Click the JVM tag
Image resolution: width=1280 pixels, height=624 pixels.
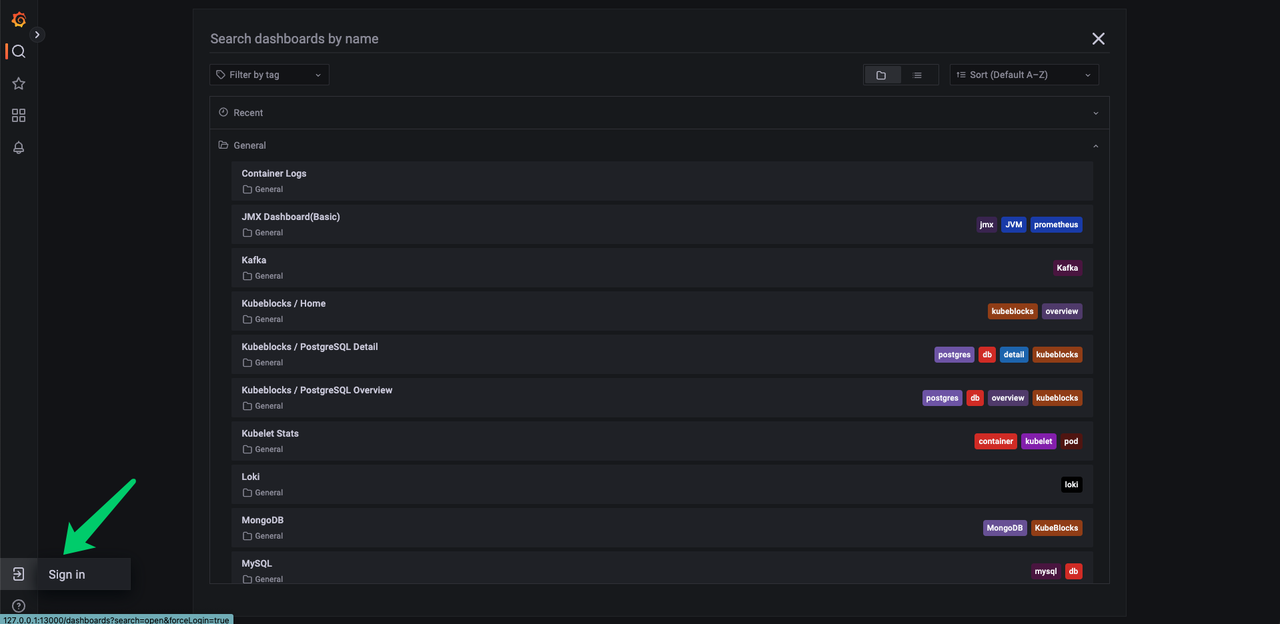point(1014,225)
